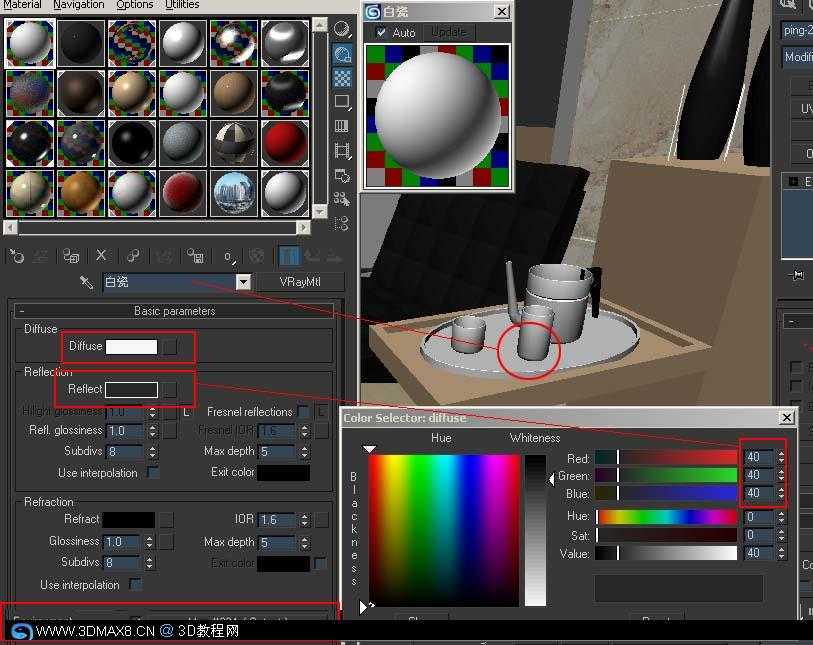The image size is (813, 645).
Task: Open the Navigation menu
Action: (x=78, y=5)
